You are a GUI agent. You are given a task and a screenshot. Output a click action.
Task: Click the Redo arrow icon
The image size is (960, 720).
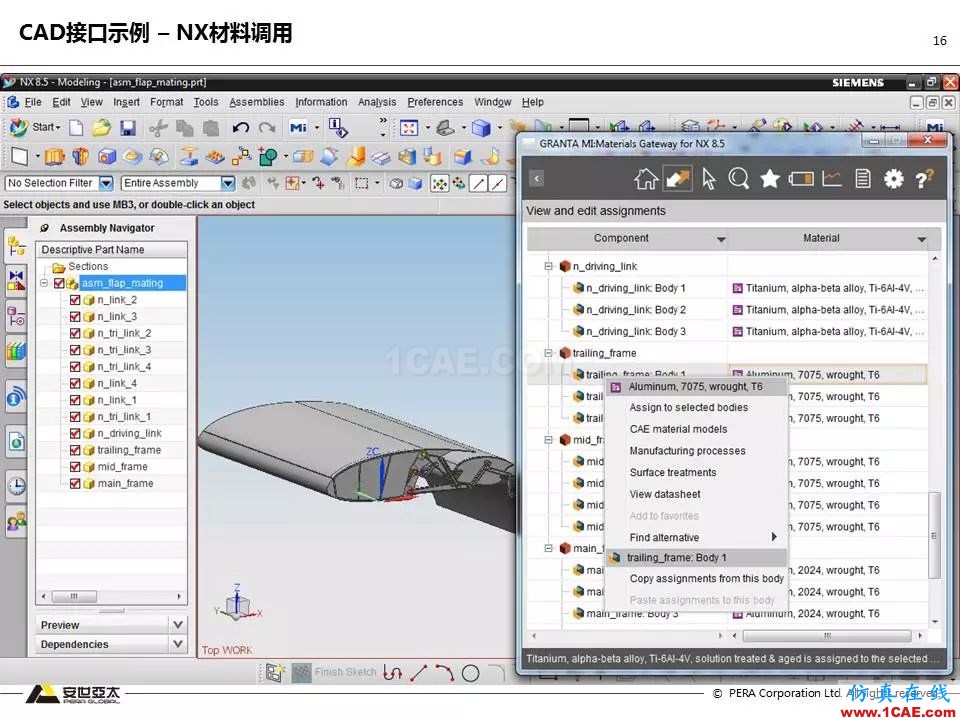pyautogui.click(x=267, y=128)
